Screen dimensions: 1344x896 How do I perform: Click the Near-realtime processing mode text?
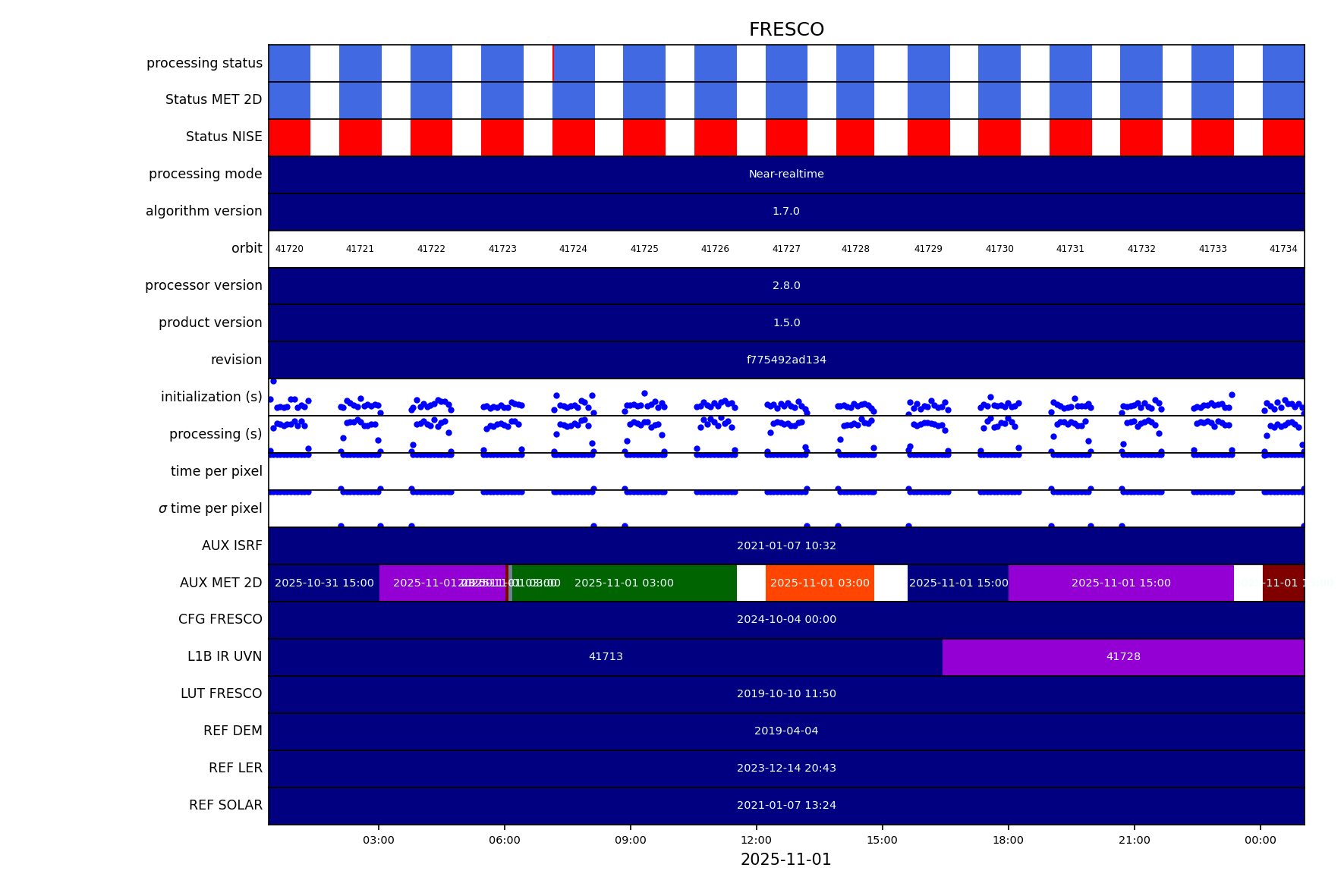(x=786, y=174)
